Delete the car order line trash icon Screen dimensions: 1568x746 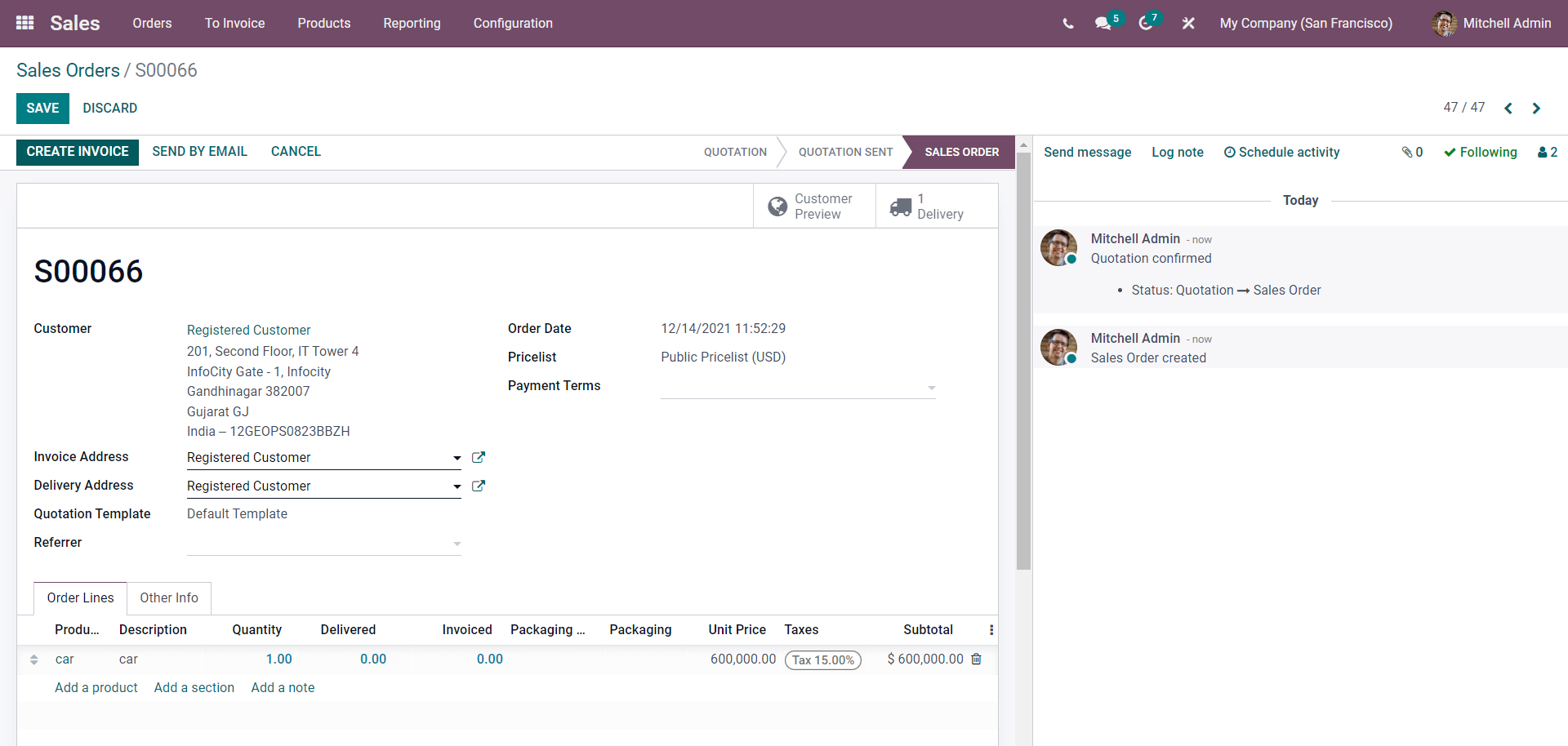pos(976,659)
